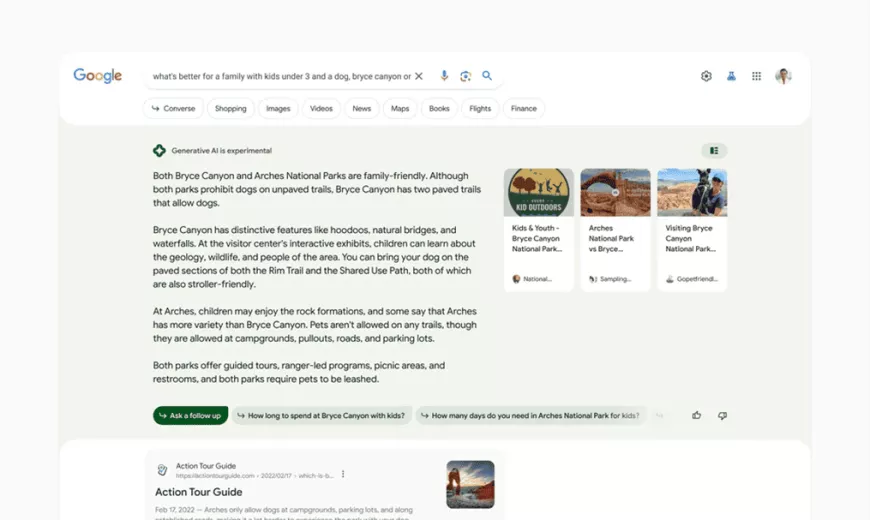Click the Generative AI sparkle icon
Viewport: 870px width, 520px height.
[x=159, y=150]
